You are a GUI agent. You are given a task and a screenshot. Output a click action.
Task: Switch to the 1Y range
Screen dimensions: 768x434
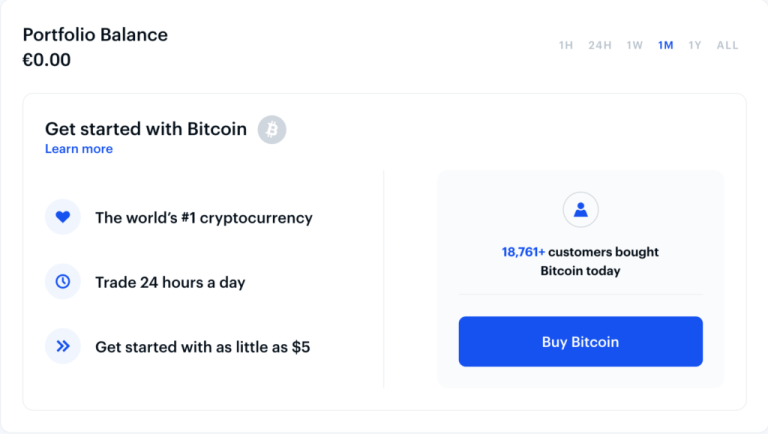(695, 46)
